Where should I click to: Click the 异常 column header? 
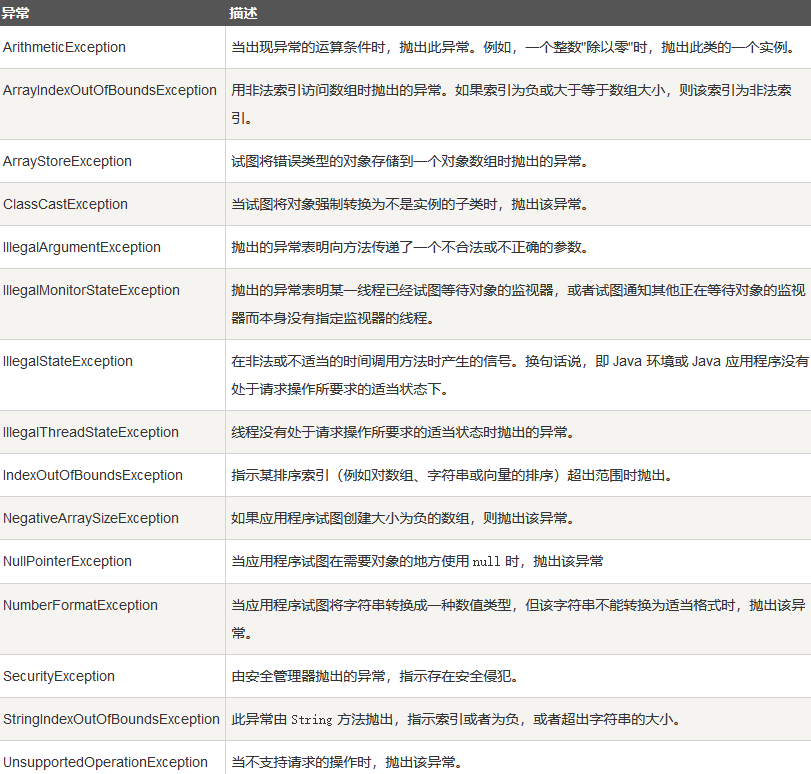[x=15, y=12]
